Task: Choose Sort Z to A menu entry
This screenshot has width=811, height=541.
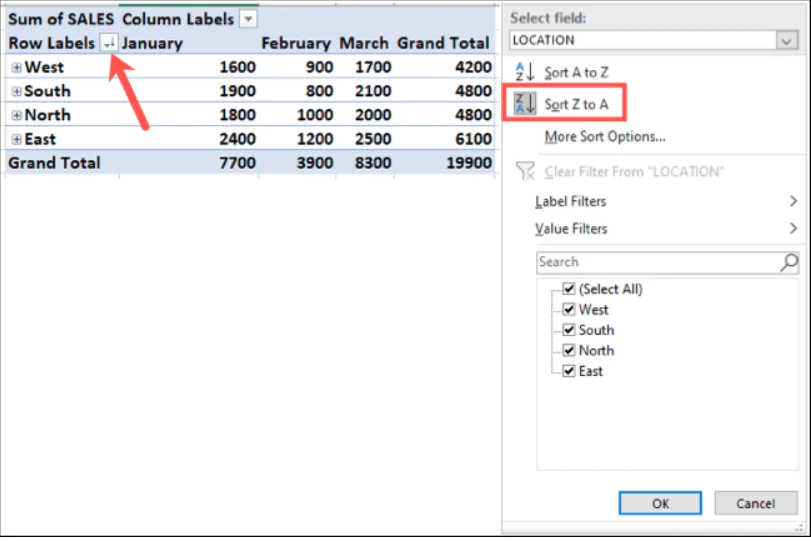Action: click(x=576, y=104)
